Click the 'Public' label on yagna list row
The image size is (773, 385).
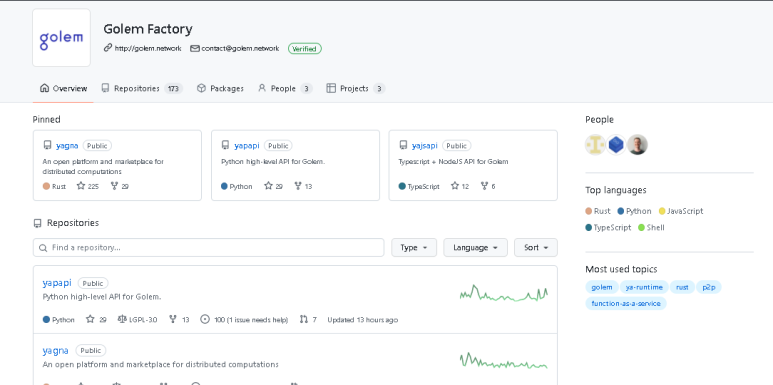tap(91, 350)
